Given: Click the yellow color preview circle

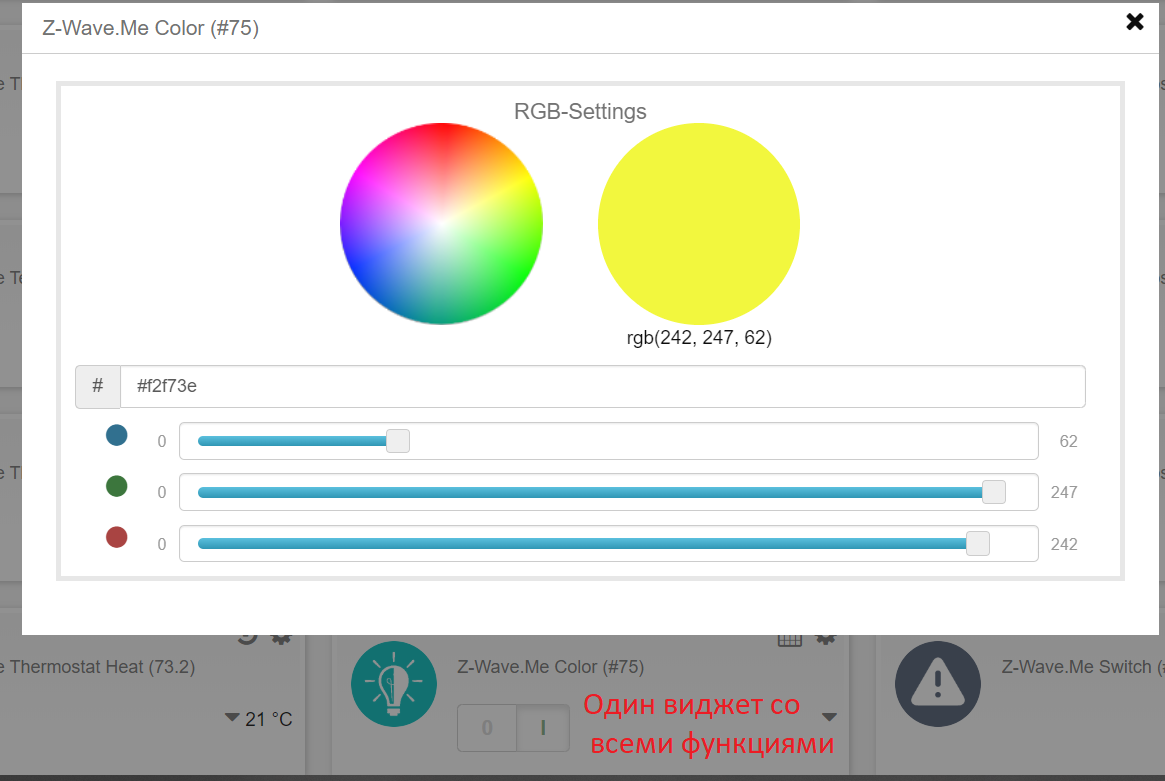Looking at the screenshot, I should pyautogui.click(x=698, y=224).
